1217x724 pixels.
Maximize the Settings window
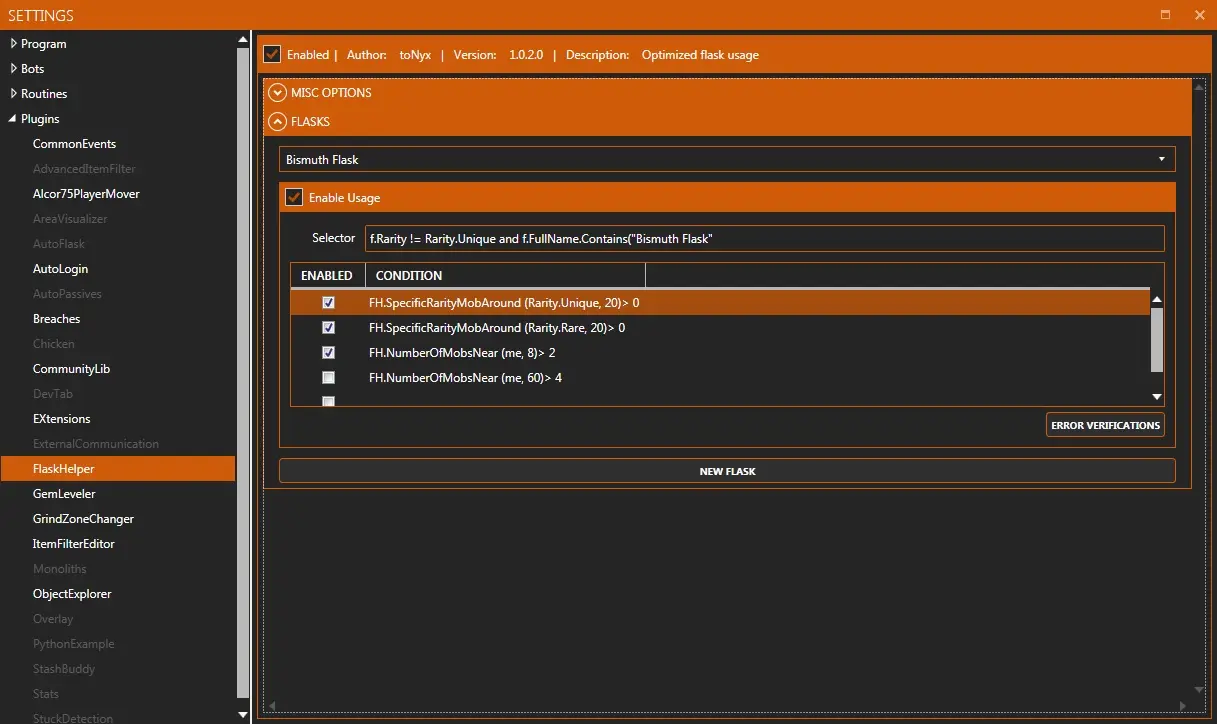pos(1165,15)
